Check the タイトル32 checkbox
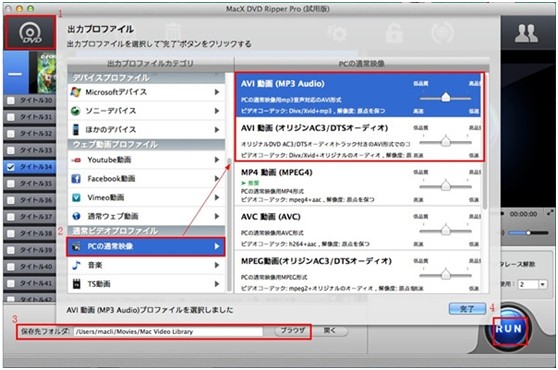 pos(11,133)
